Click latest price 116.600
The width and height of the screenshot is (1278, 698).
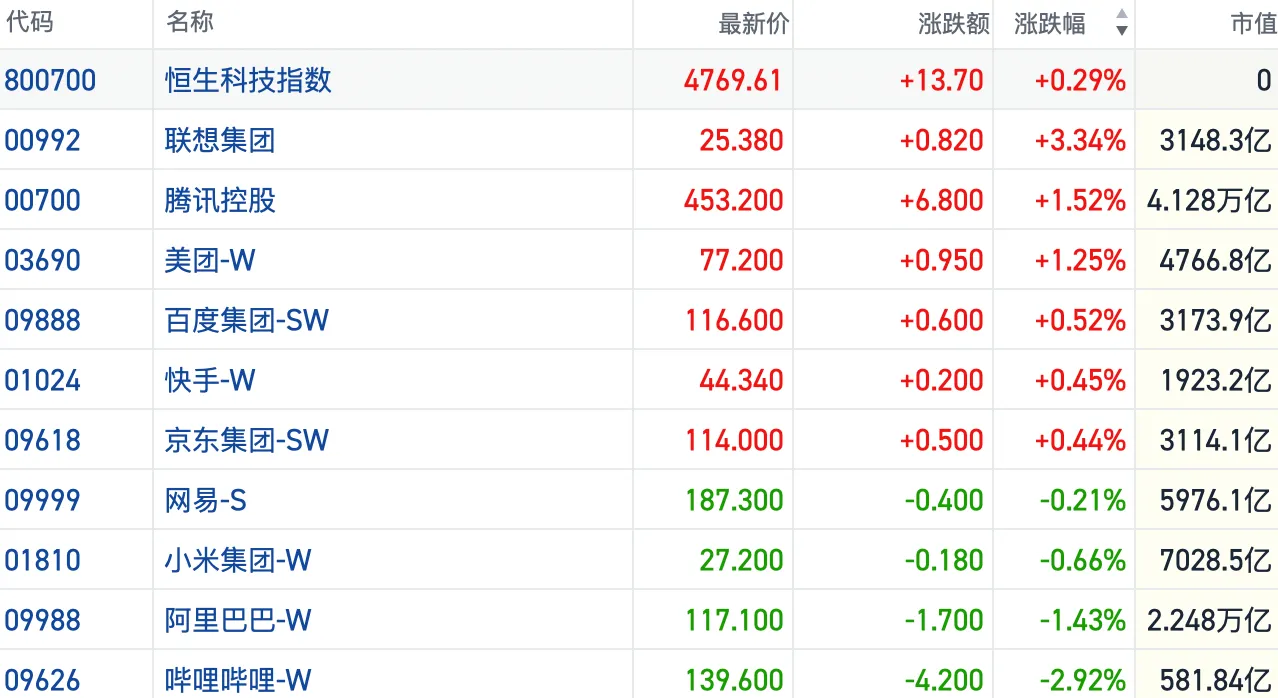[734, 320]
